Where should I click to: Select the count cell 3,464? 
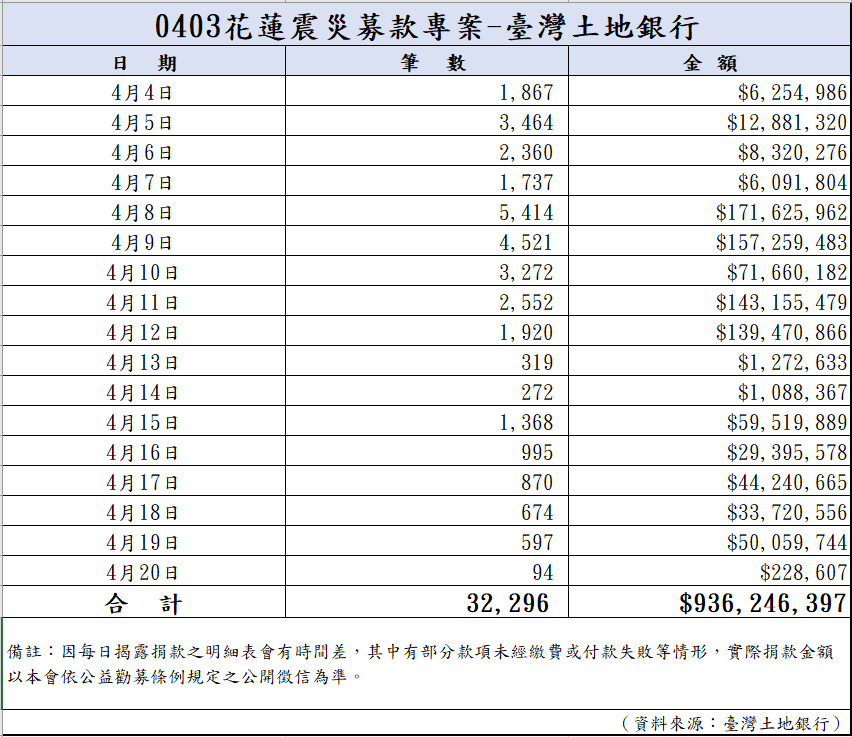[427, 121]
